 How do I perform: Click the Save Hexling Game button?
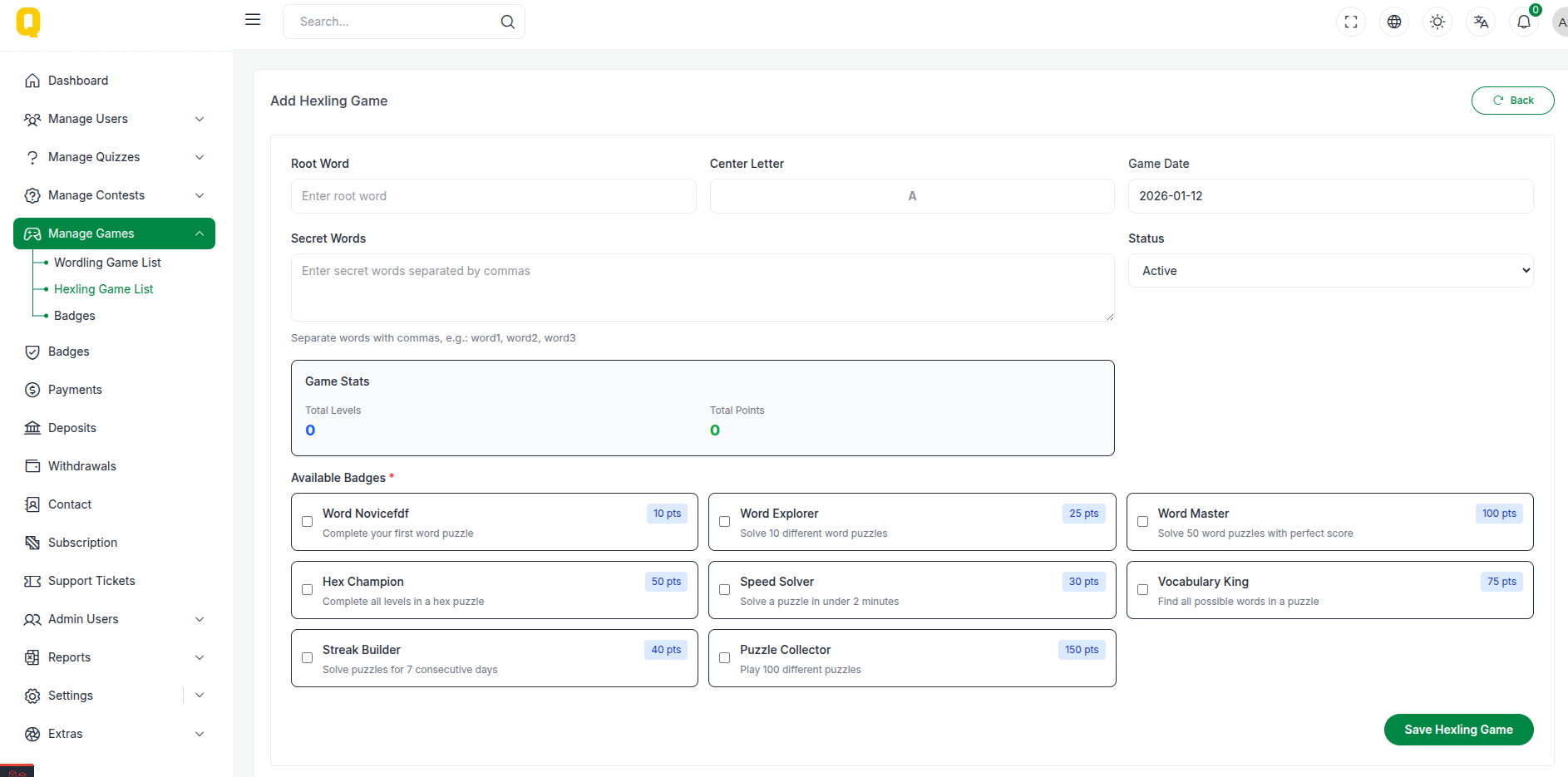[1458, 730]
